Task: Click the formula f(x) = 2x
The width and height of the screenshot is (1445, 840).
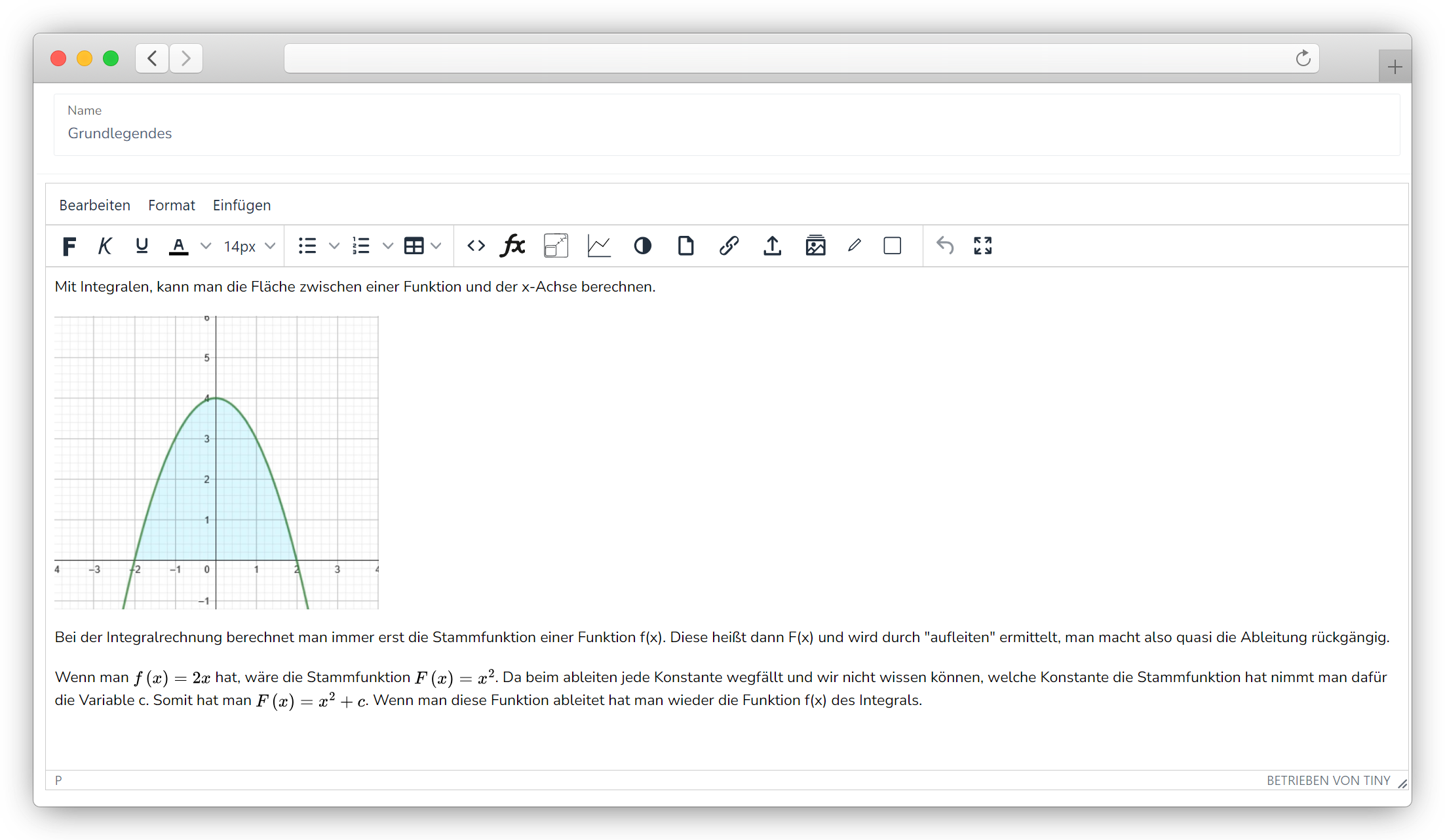Action: click(x=172, y=678)
